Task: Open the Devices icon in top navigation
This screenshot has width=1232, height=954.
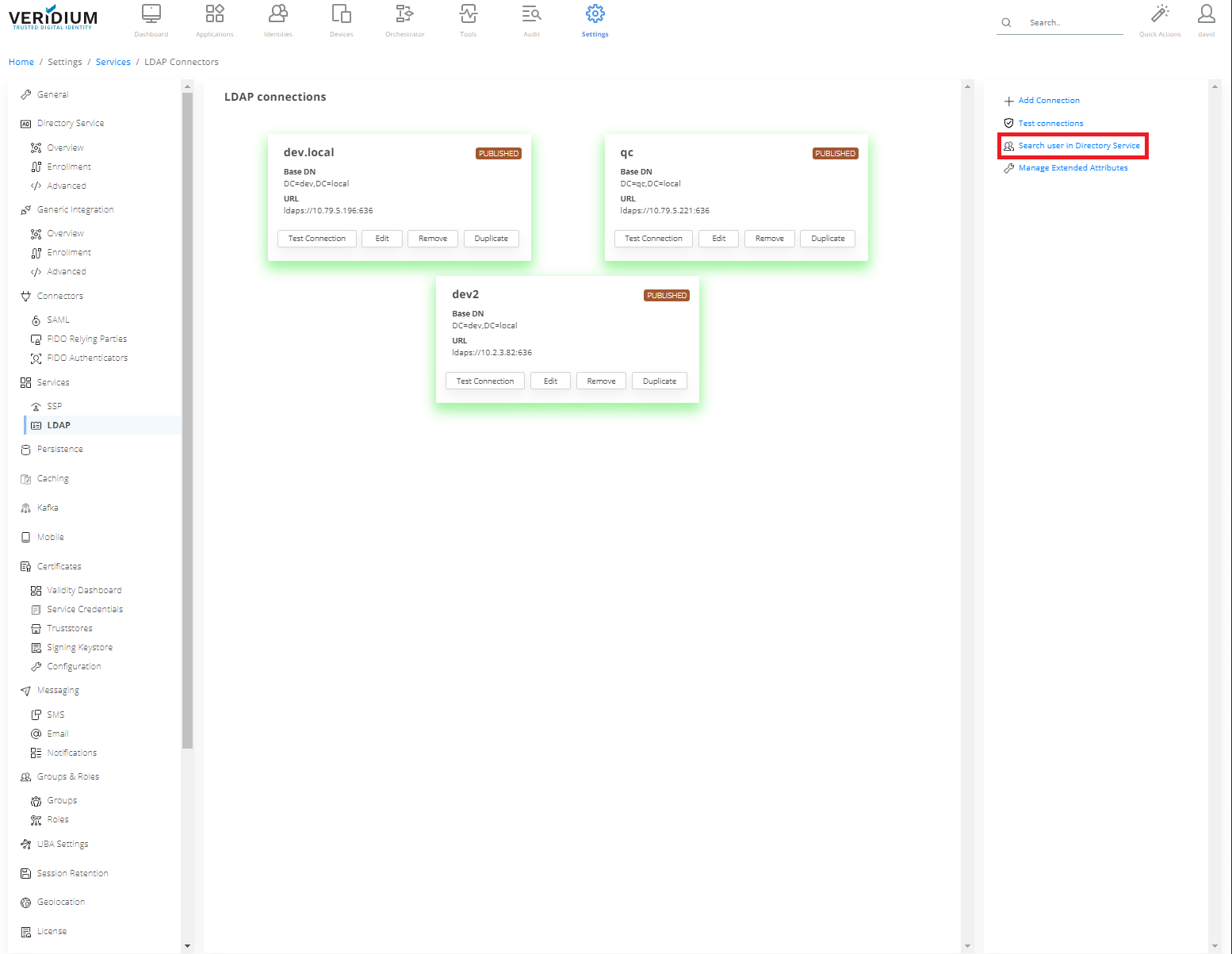Action: (341, 14)
